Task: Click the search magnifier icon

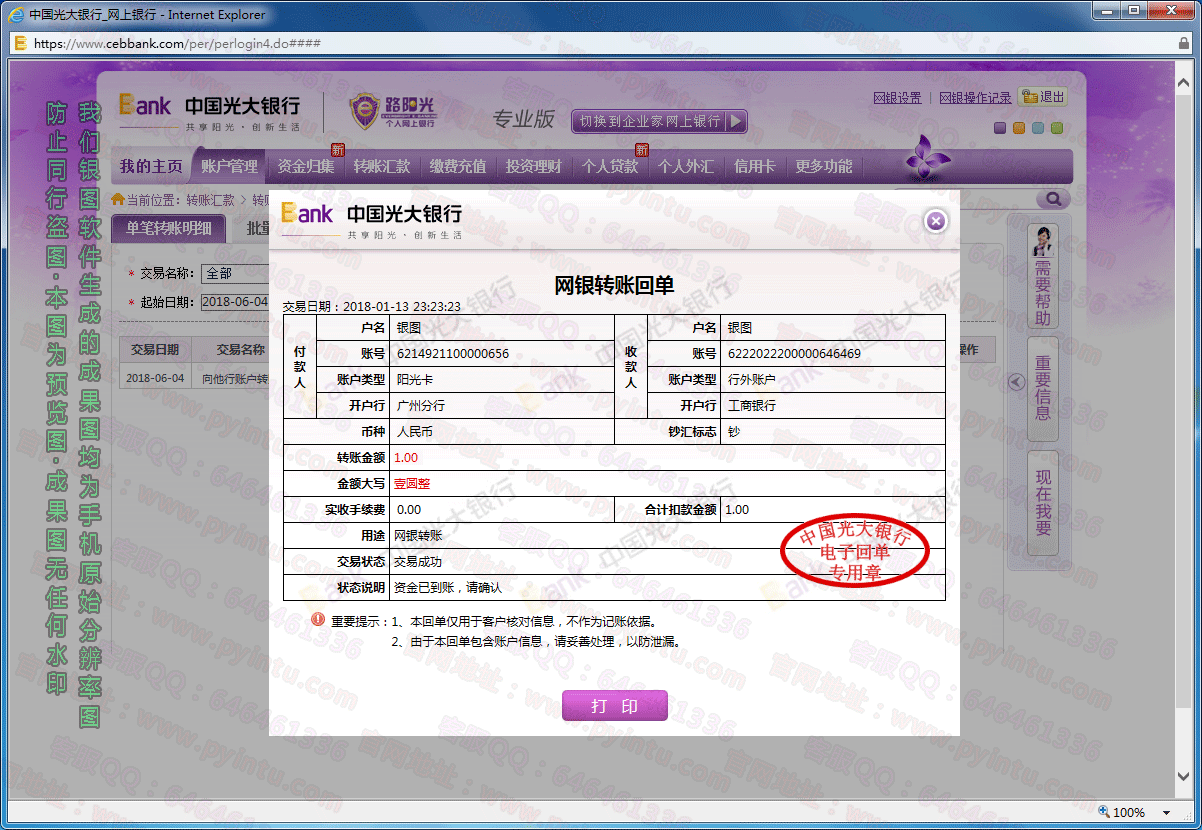Action: click(1052, 200)
